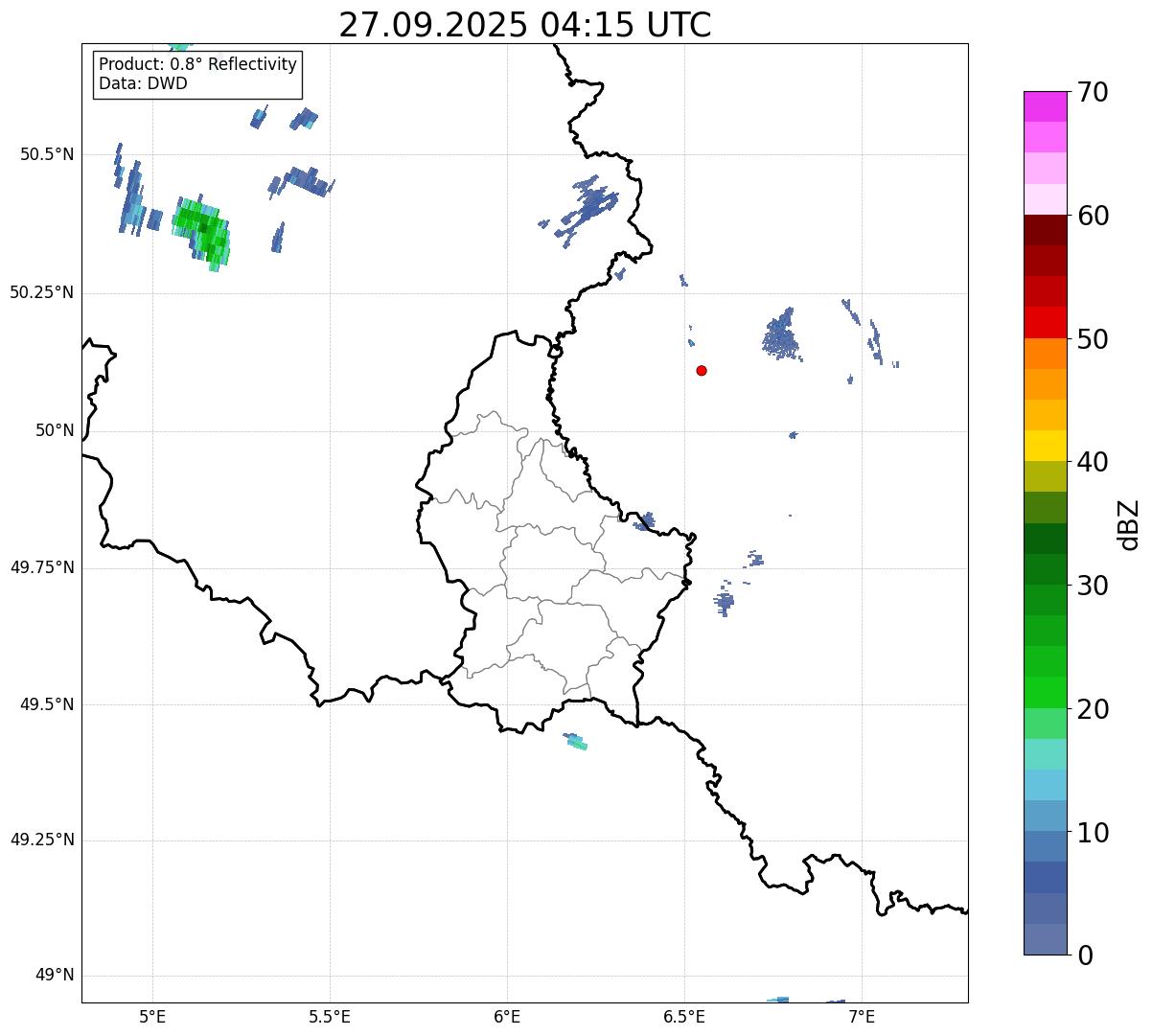
Task: Click the 49.25°N latitude label
Action: (42, 840)
